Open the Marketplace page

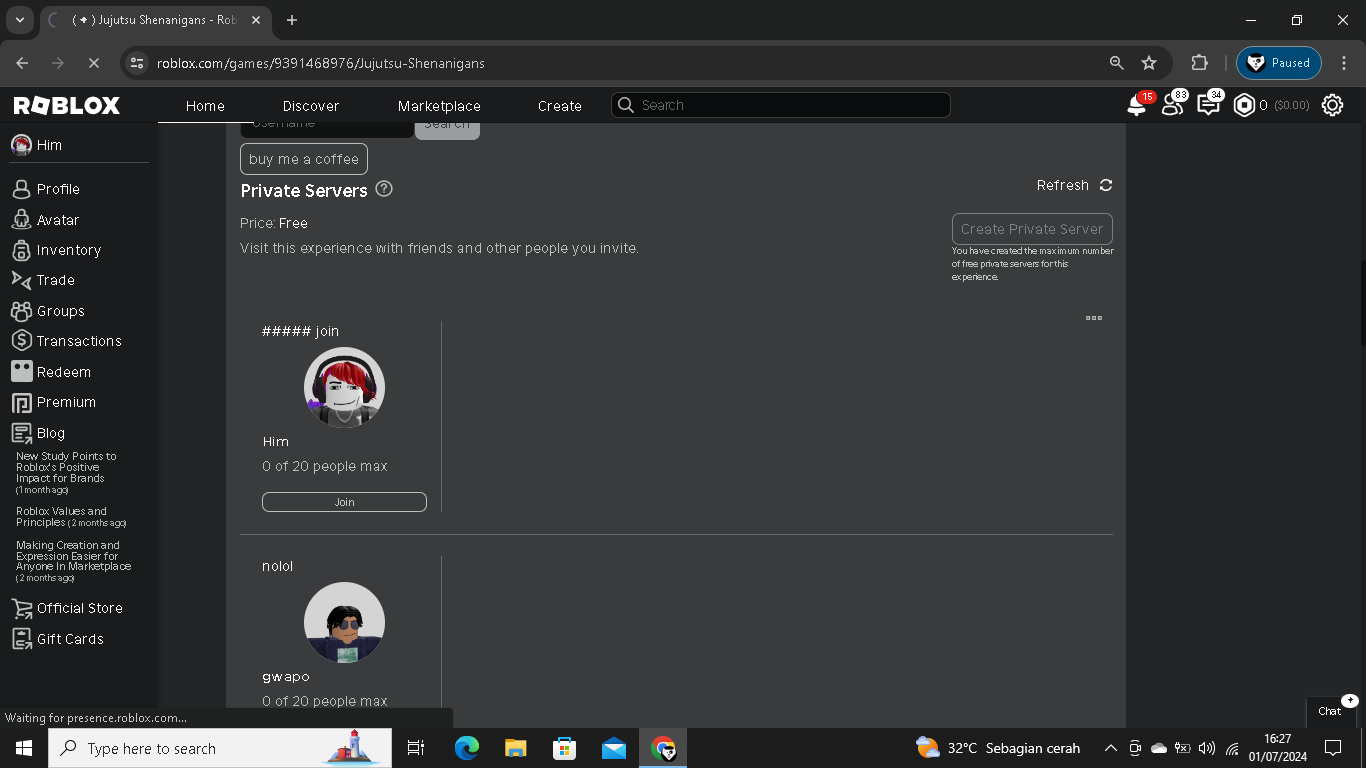pos(439,106)
